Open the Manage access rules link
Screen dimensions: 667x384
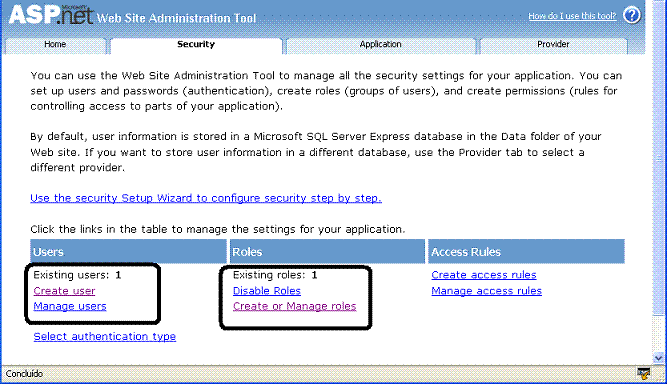pos(487,291)
